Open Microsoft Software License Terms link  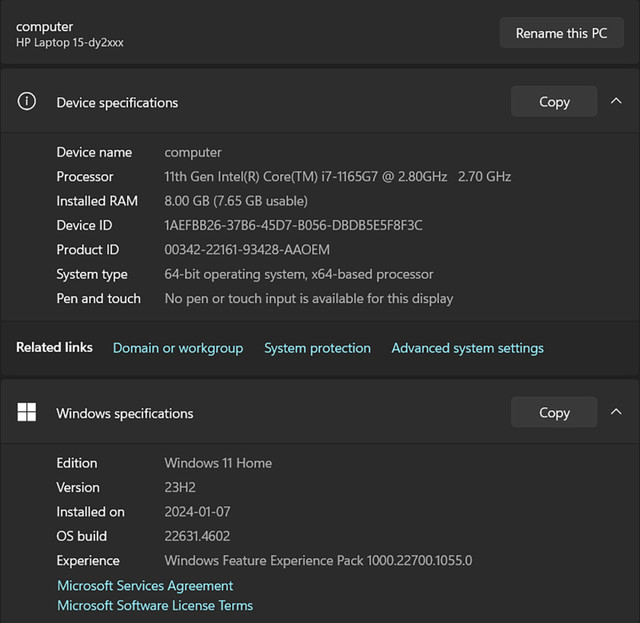155,605
